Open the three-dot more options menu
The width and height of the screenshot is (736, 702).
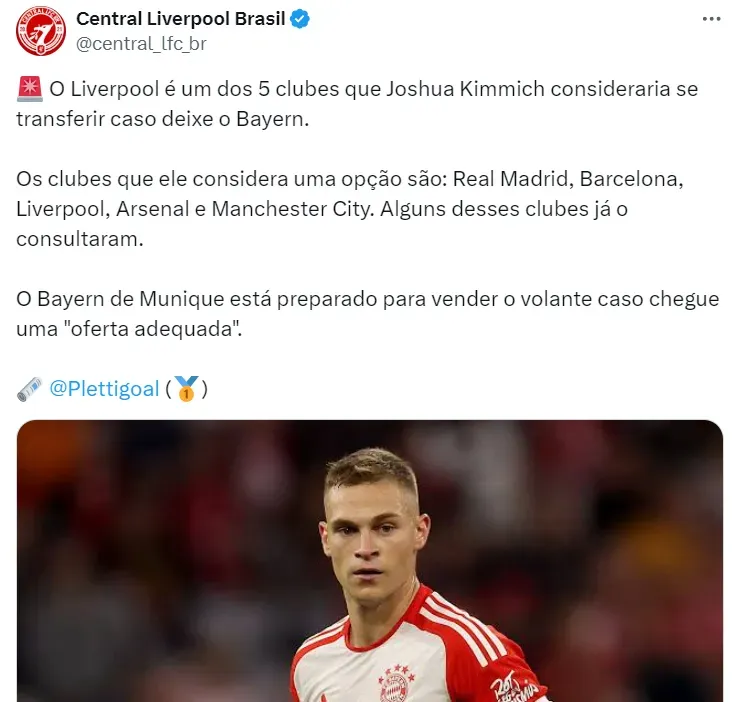click(711, 19)
